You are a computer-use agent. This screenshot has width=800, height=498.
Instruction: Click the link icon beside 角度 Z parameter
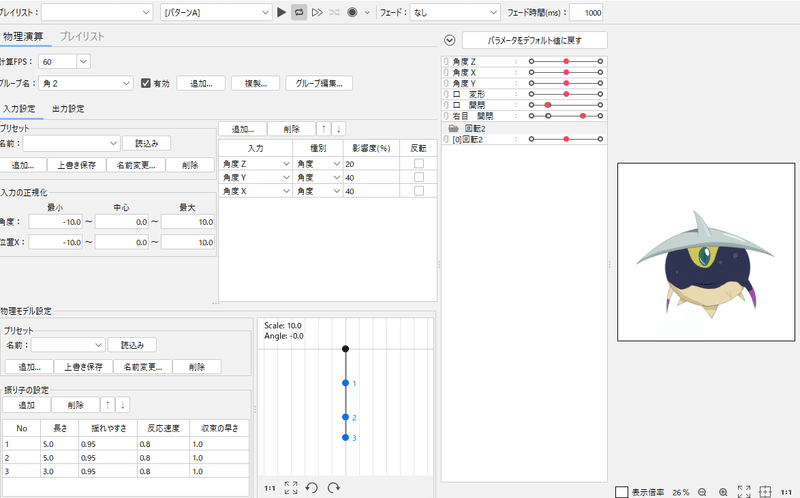pyautogui.click(x=446, y=61)
